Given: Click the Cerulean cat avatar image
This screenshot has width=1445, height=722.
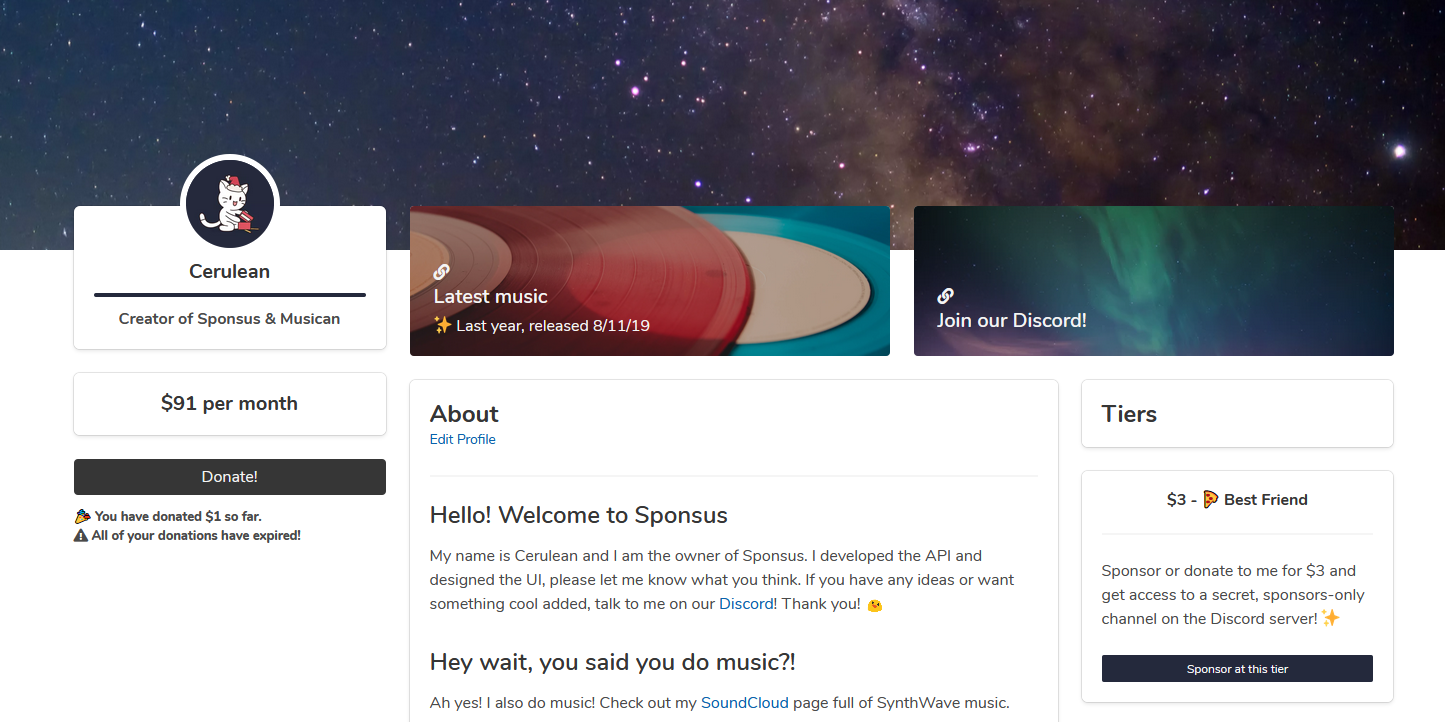Looking at the screenshot, I should pos(230,204).
